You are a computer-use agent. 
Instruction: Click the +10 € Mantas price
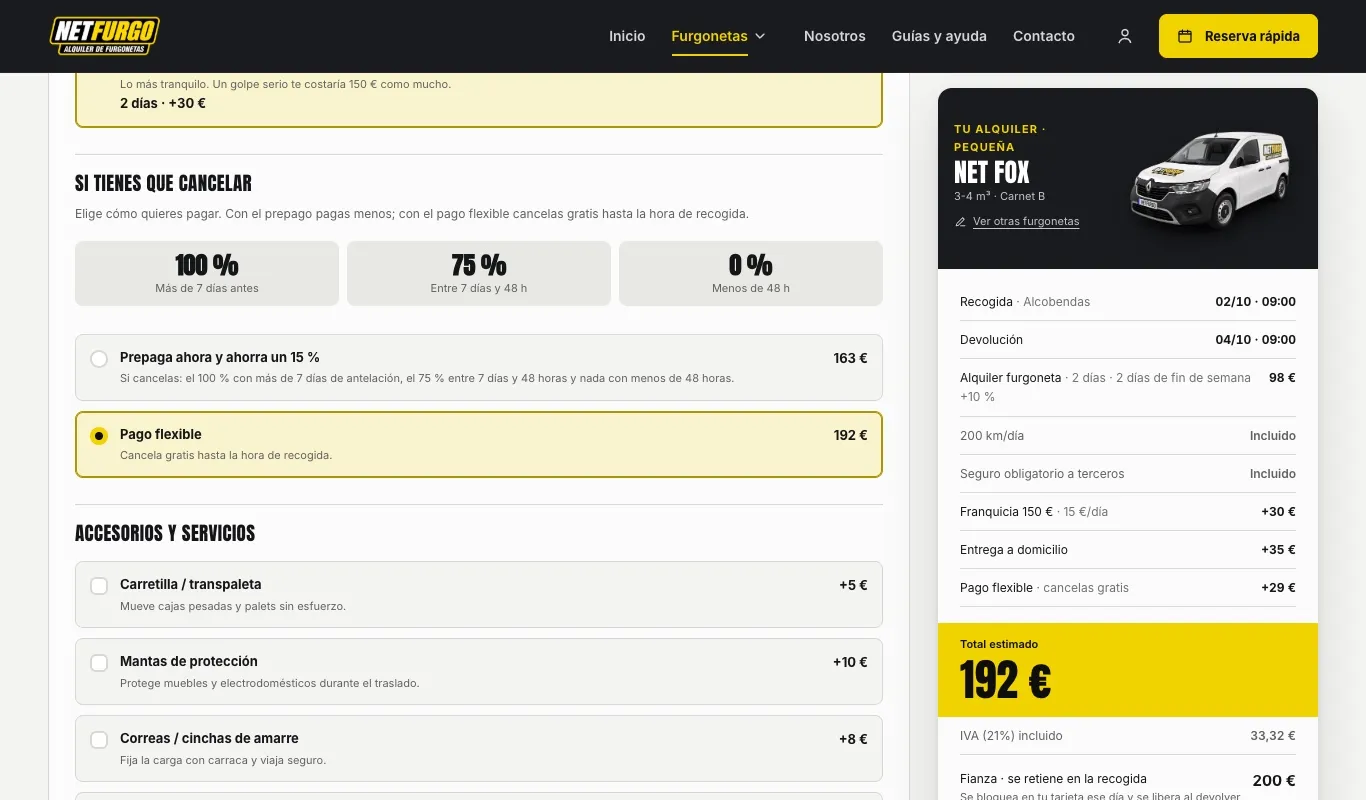[x=850, y=662]
